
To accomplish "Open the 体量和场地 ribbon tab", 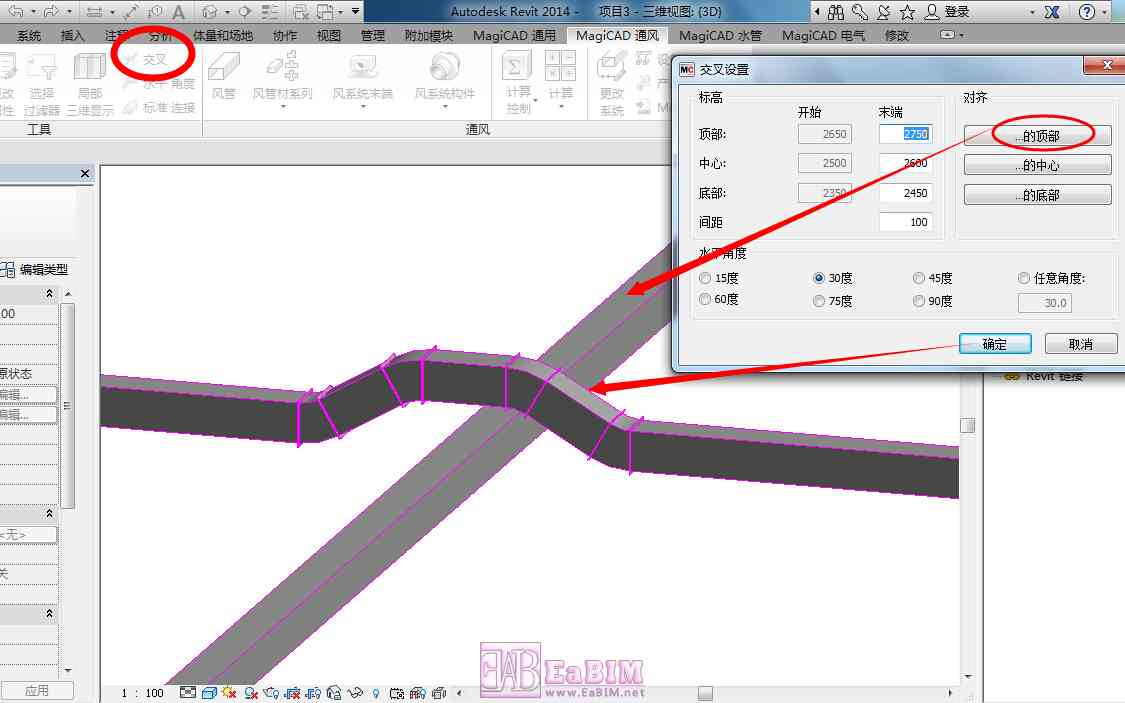I will click(x=222, y=35).
